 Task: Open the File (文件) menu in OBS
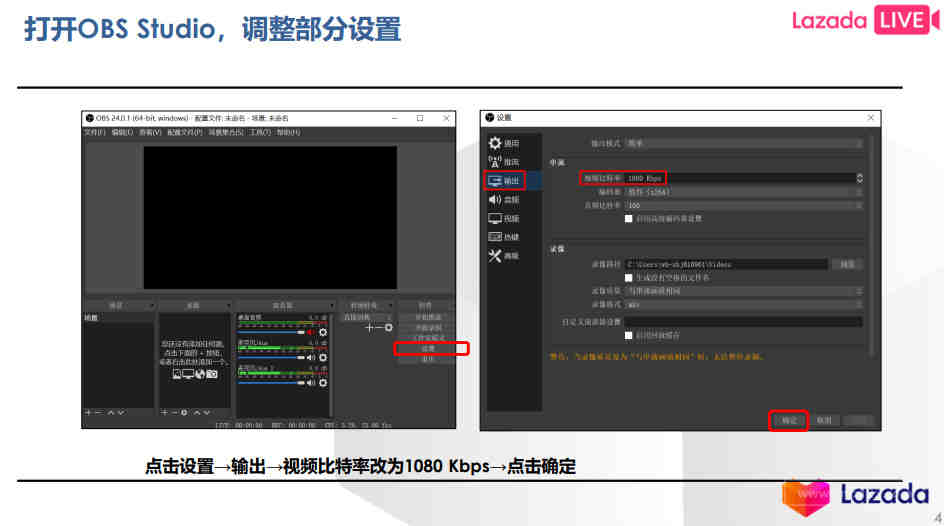95,132
